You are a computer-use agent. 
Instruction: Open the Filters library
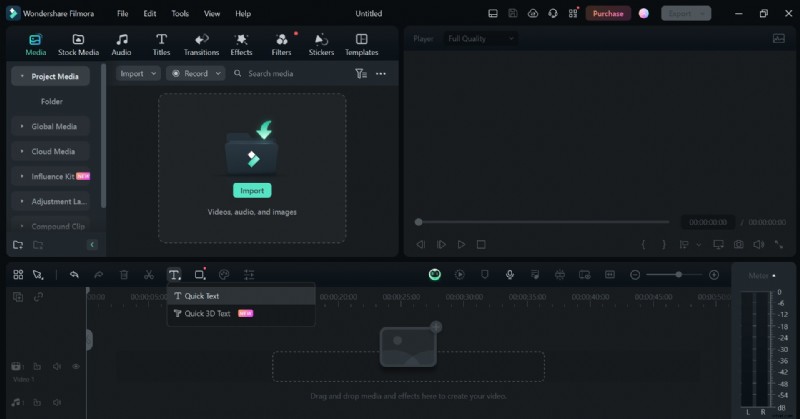pos(281,44)
